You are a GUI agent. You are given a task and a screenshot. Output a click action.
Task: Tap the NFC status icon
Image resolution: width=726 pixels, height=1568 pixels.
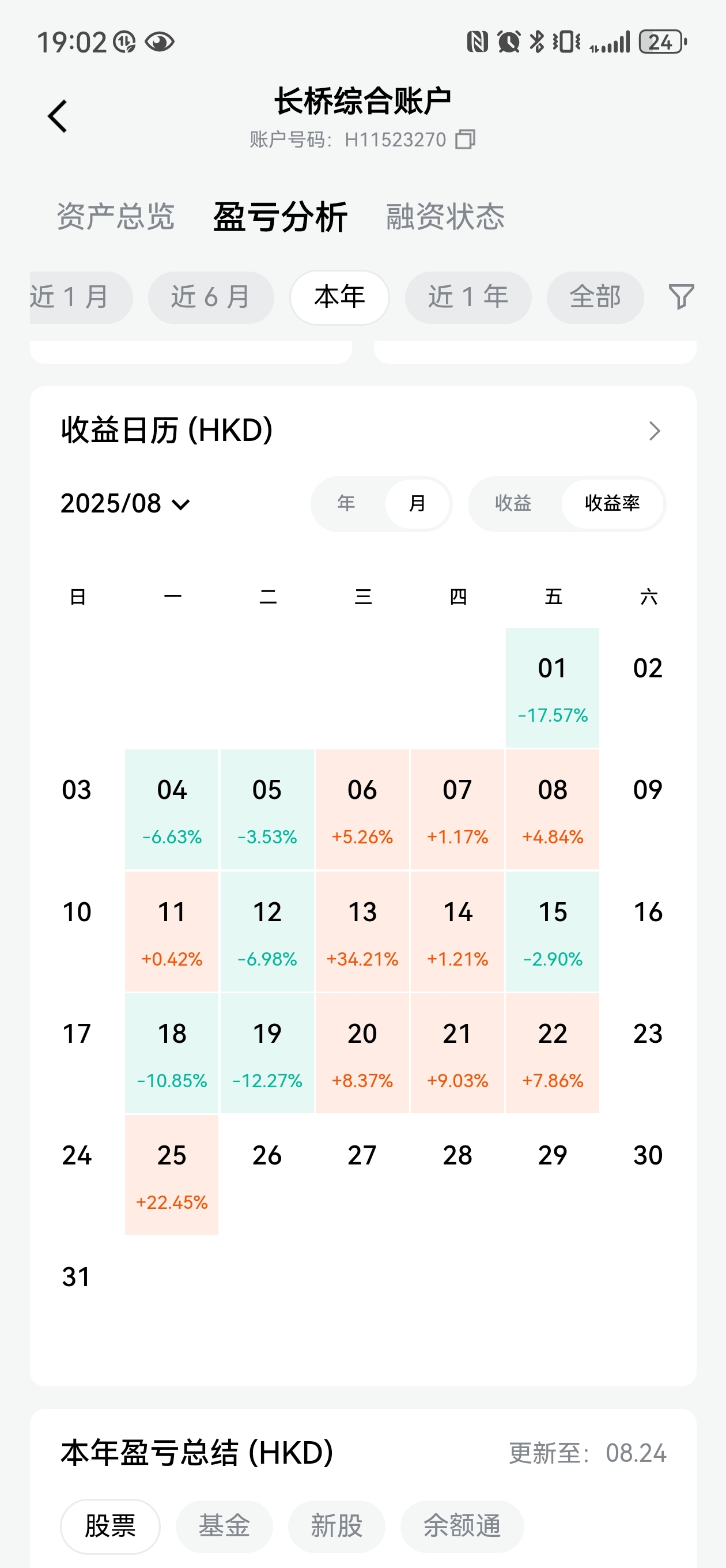pyautogui.click(x=477, y=42)
